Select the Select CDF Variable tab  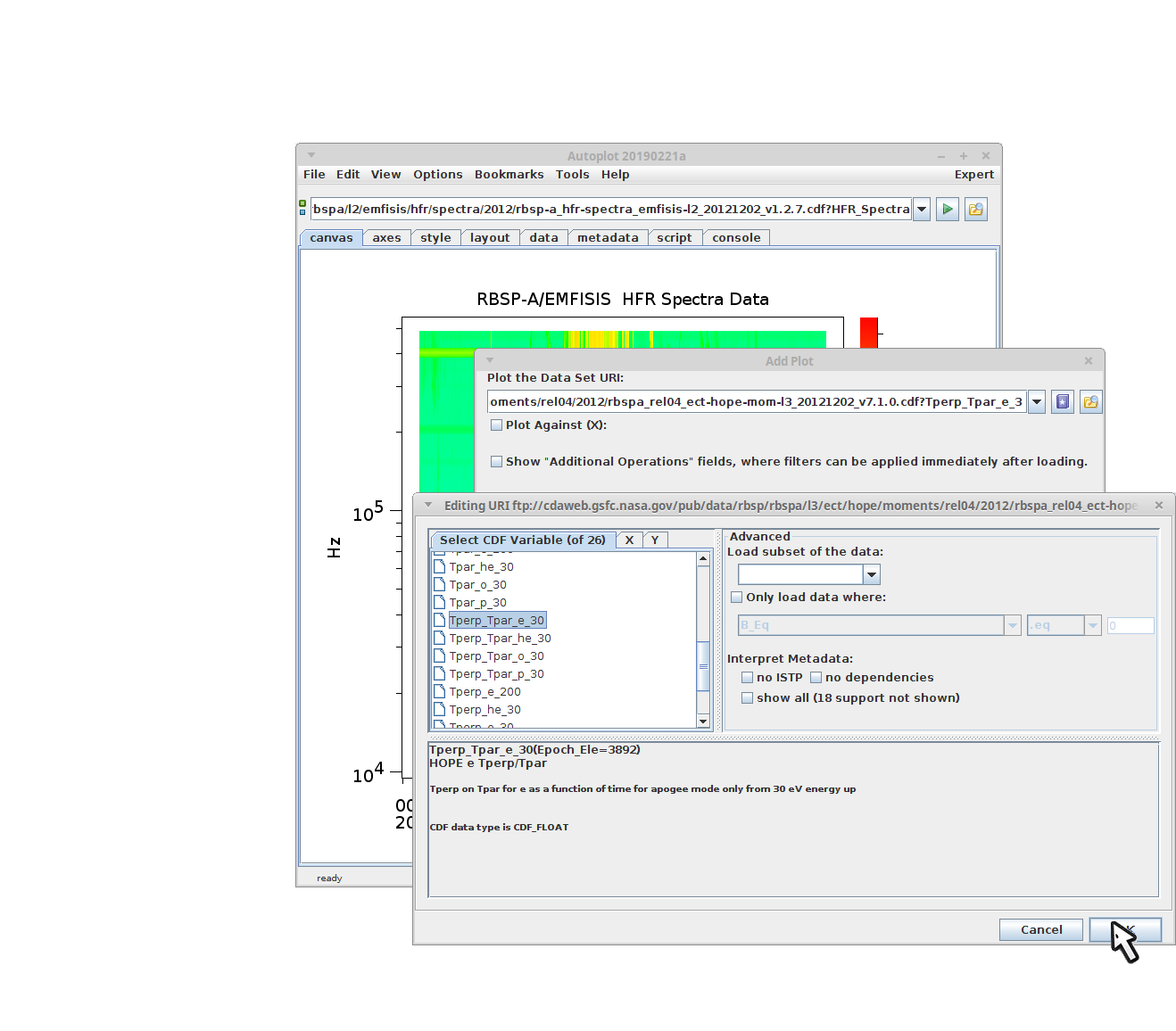(x=523, y=540)
